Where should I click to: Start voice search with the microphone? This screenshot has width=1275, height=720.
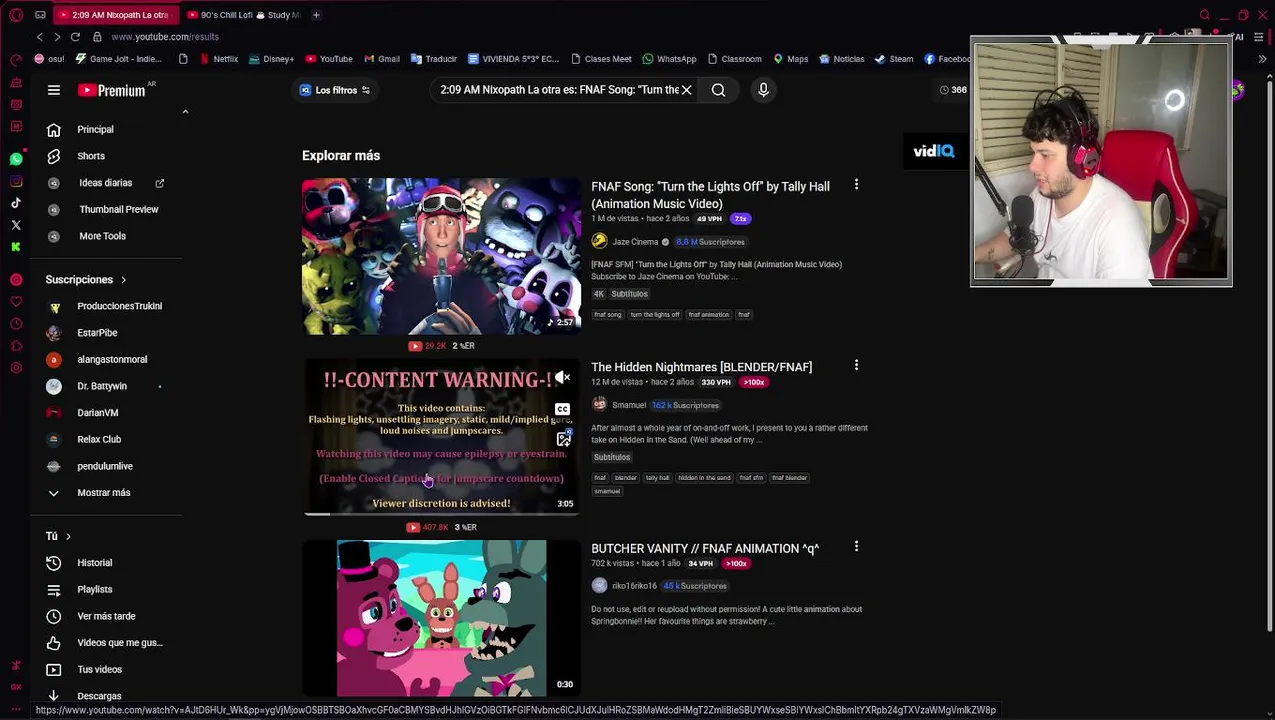tap(763, 90)
